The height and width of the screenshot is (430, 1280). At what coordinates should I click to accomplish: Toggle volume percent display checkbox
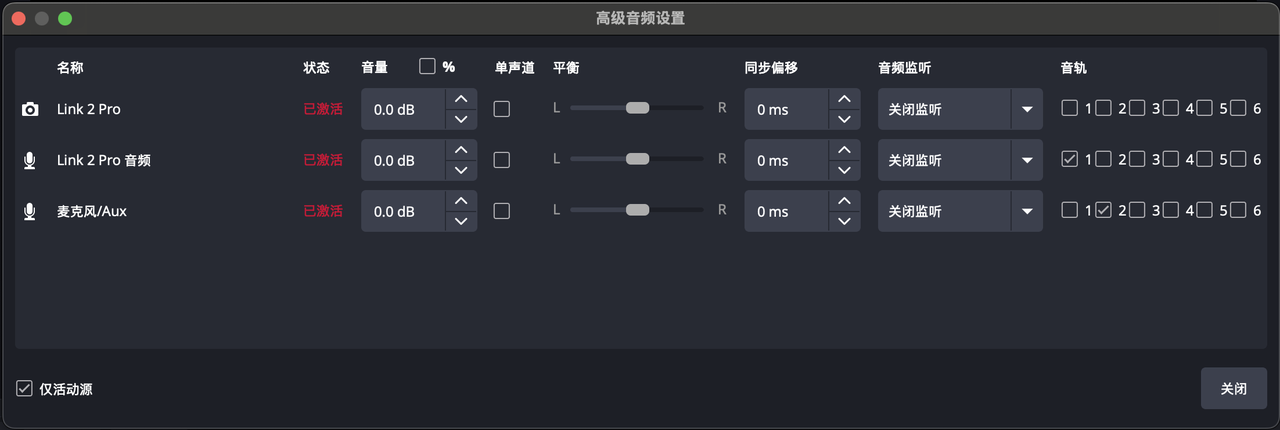(x=428, y=66)
